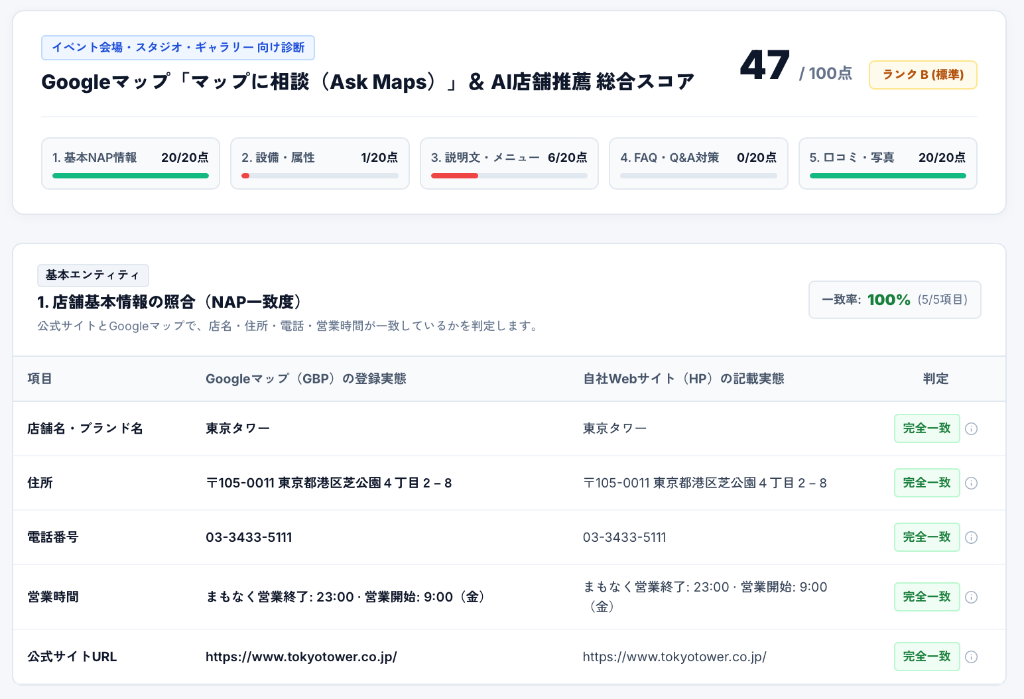Select the 5. 口コミ・写真 score card
This screenshot has height=699, width=1024.
888,163
